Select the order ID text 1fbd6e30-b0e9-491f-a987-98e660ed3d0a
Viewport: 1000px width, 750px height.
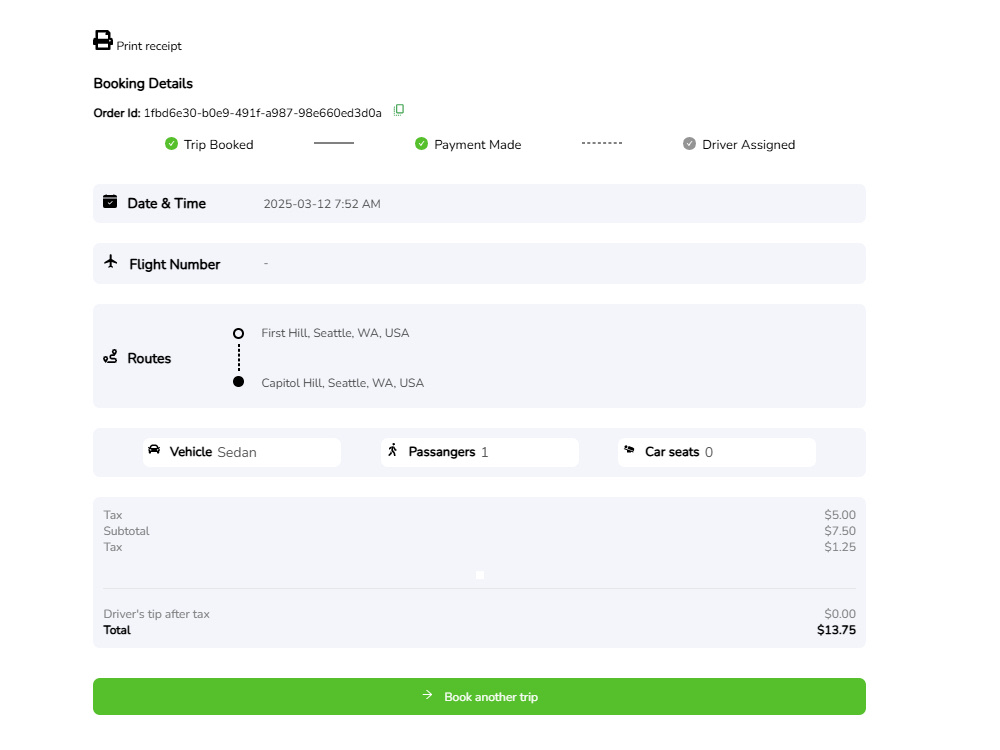pyautogui.click(x=262, y=113)
